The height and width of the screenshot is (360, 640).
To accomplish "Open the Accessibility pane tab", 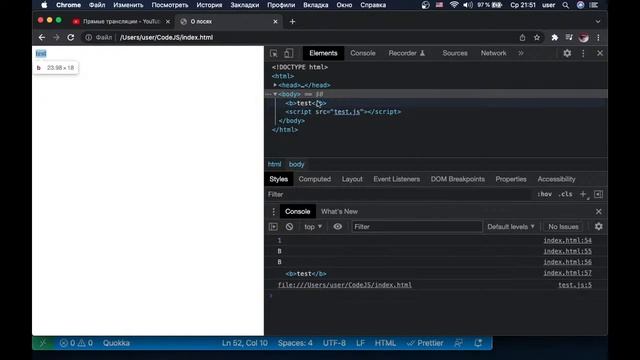I will point(556,179).
